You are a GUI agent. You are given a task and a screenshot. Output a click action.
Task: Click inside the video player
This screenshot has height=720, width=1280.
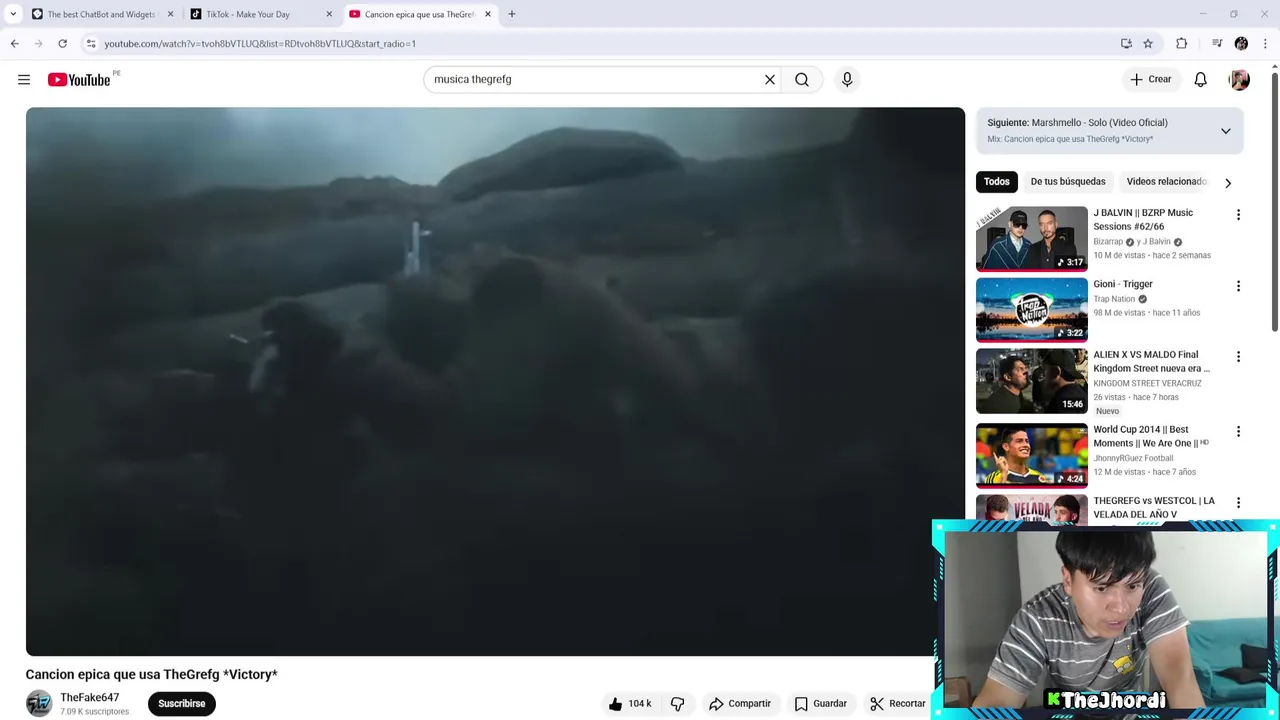click(495, 381)
